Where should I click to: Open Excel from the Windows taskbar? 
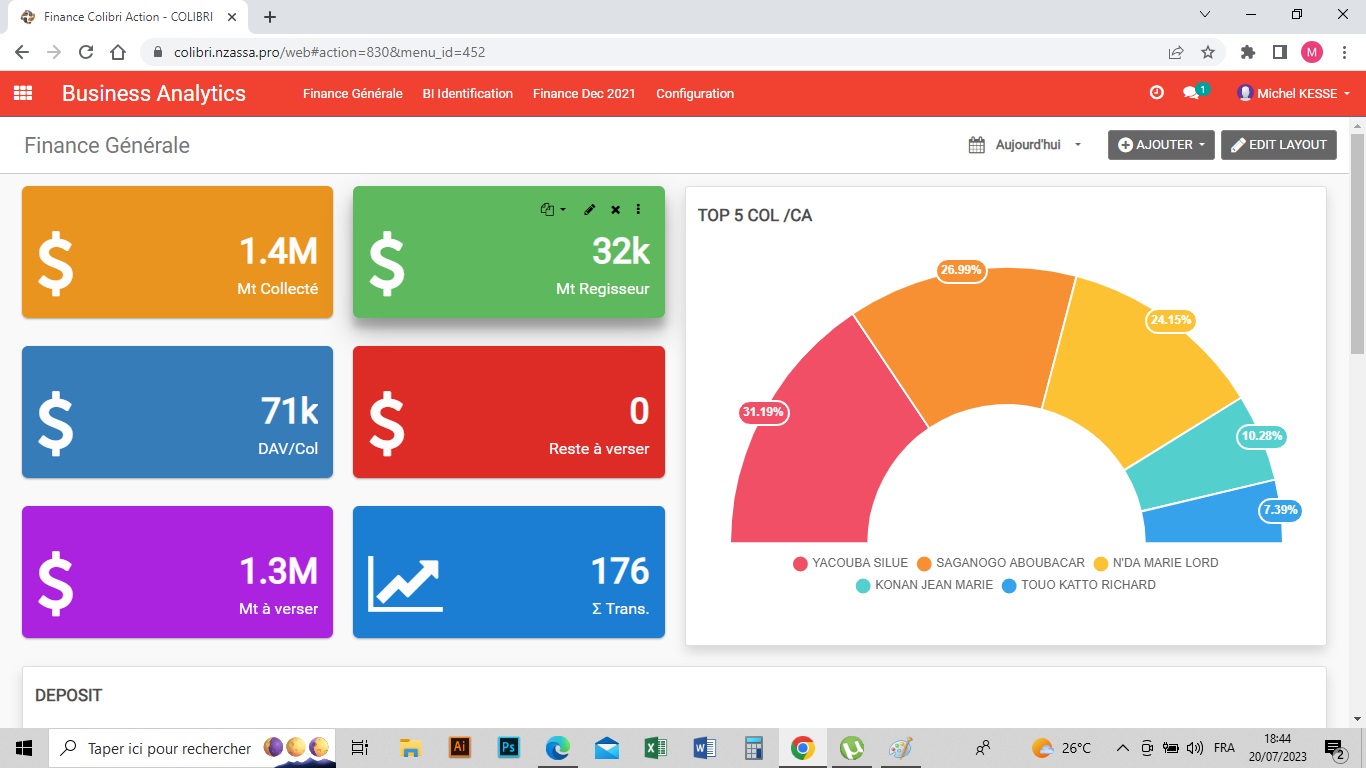[655, 748]
